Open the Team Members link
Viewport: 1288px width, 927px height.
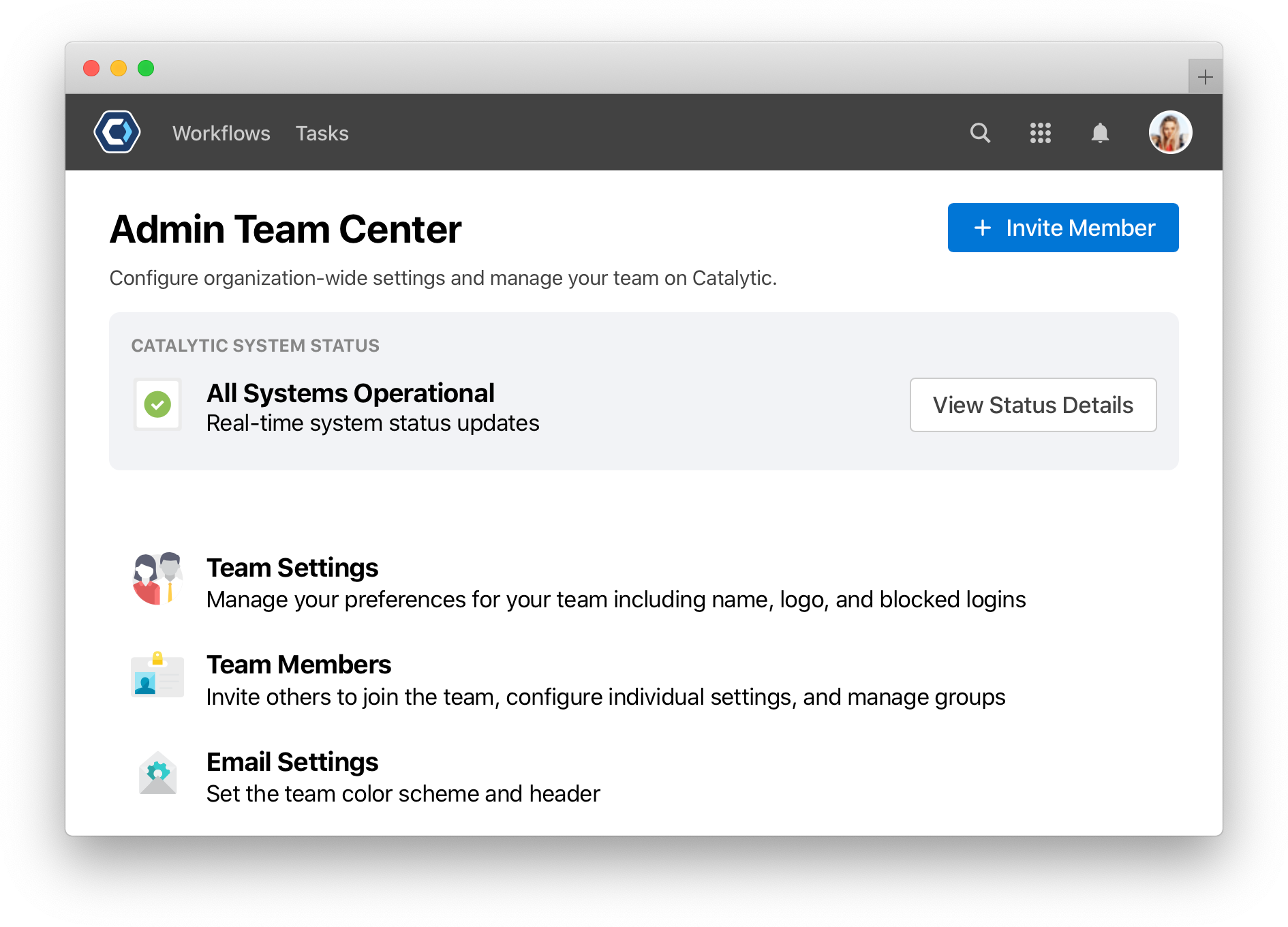299,664
